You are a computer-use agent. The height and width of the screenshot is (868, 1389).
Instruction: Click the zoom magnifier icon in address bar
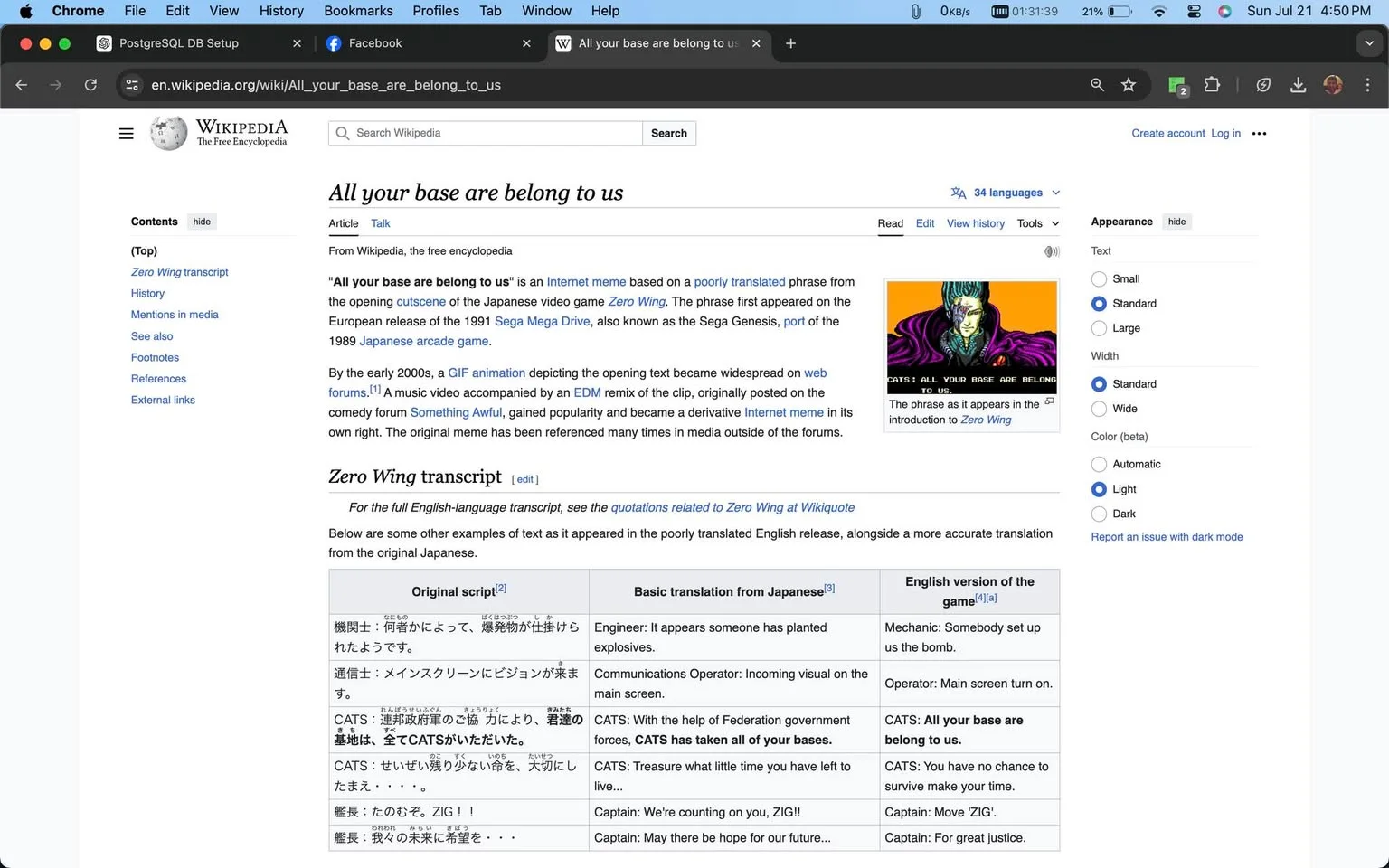[1097, 85]
